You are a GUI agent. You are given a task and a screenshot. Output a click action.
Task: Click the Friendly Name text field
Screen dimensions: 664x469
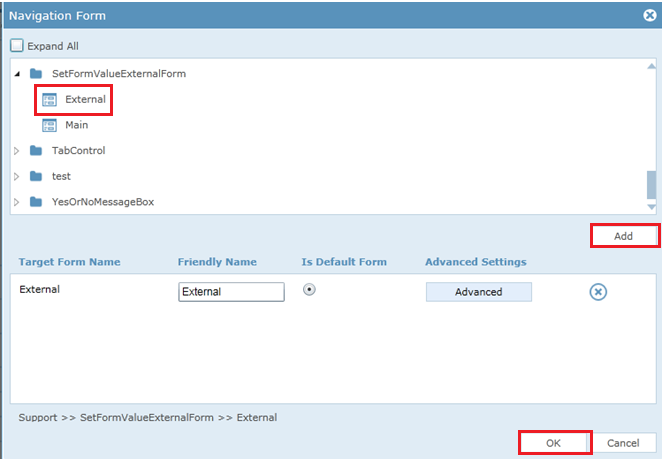coord(231,292)
